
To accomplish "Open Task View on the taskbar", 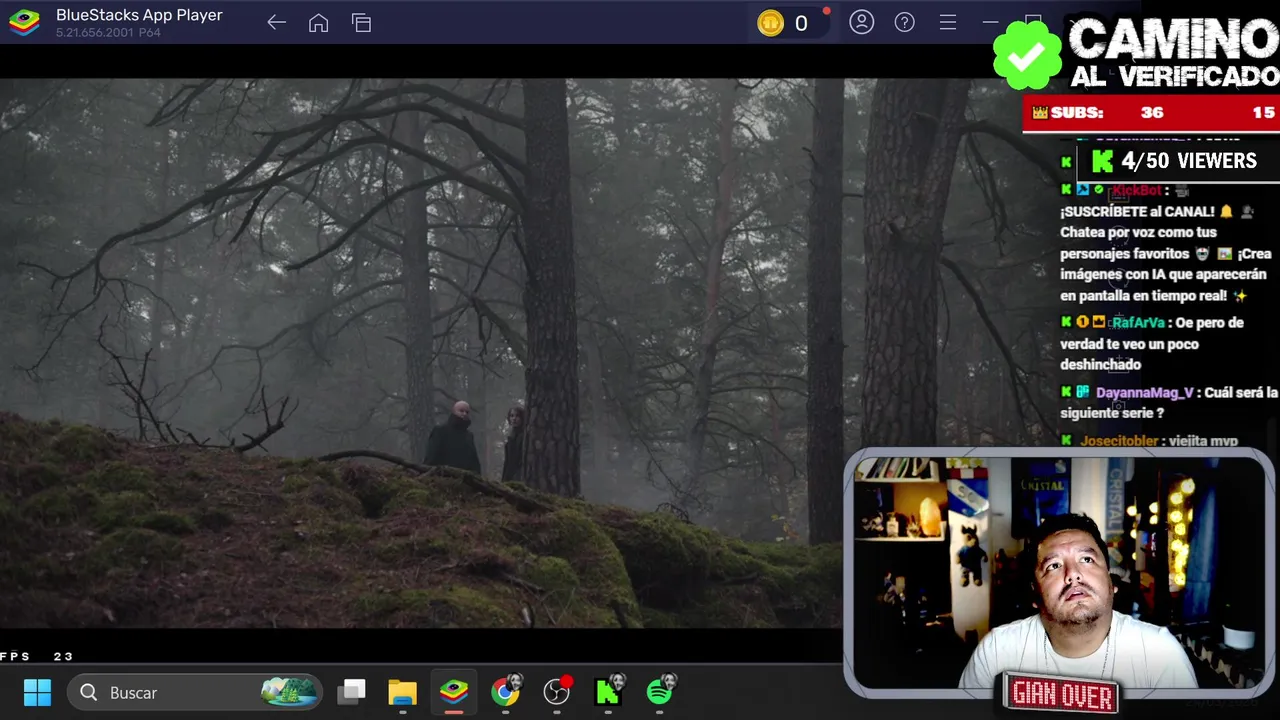I will 352,692.
